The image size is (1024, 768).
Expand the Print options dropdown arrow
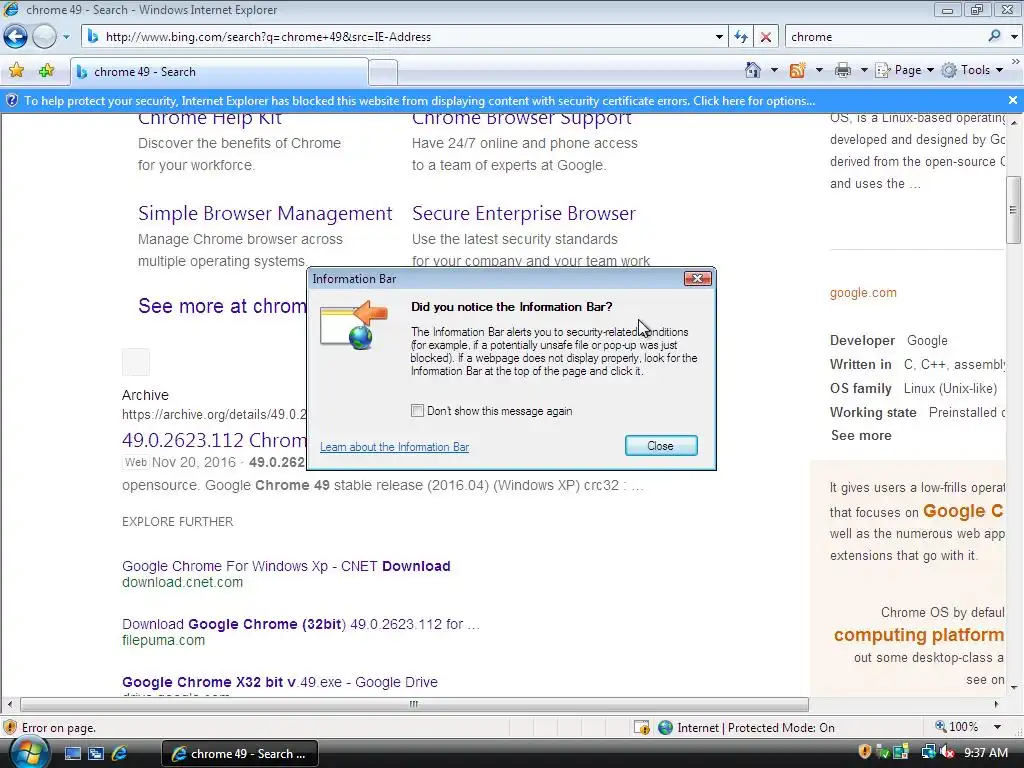[x=863, y=70]
